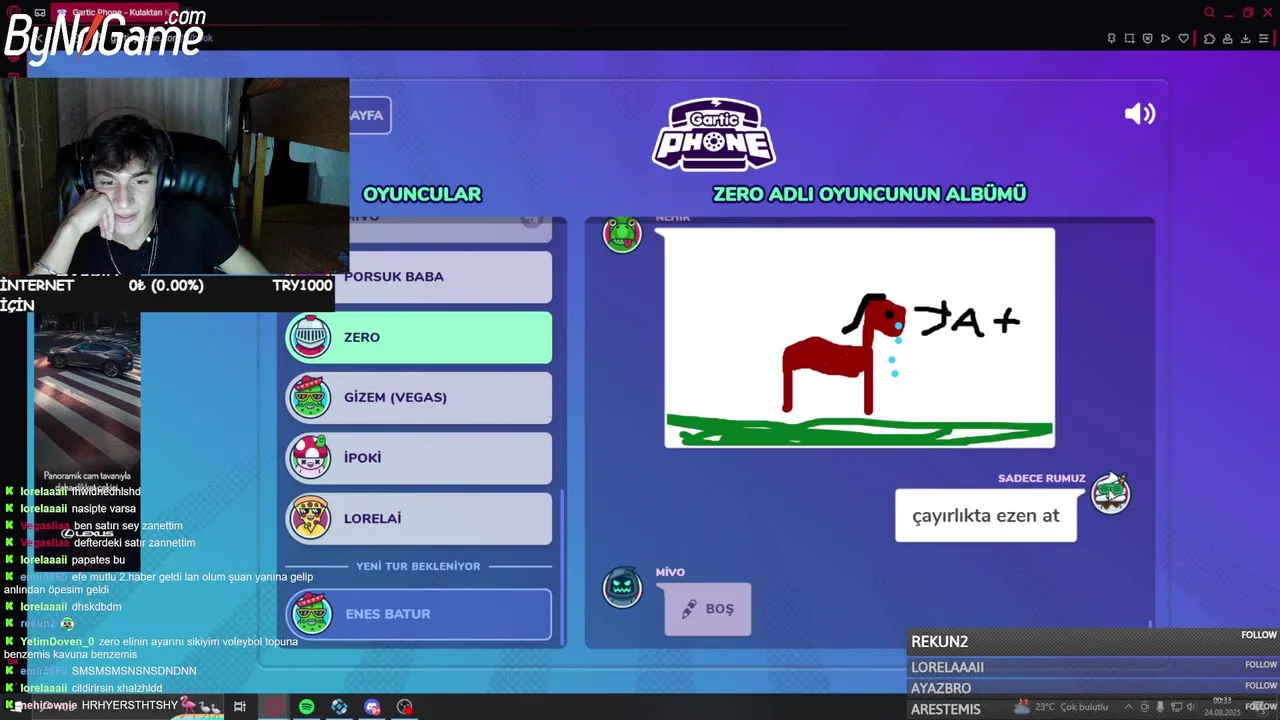The image size is (1280, 720).
Task: Click chat message 'papates bu'
Action: pyautogui.click(x=98, y=560)
